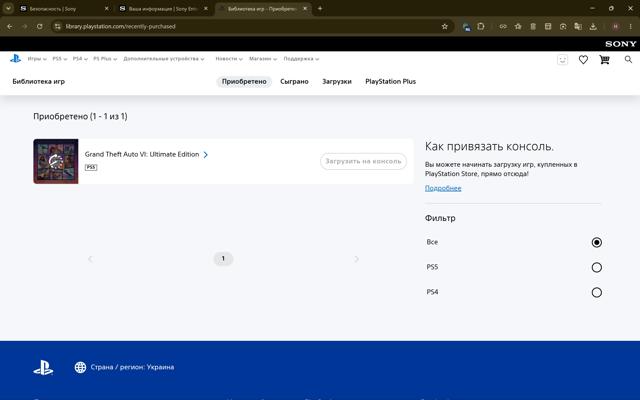The width and height of the screenshot is (640, 400).
Task: Open the tab search dropdown arrow
Action: [x=8, y=8]
